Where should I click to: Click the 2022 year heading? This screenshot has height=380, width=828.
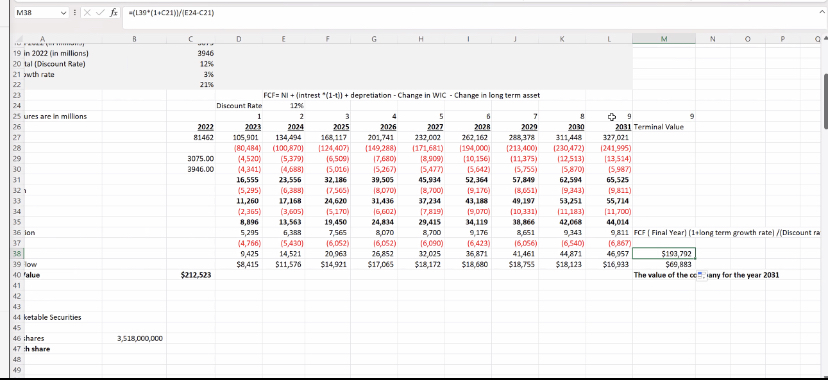pos(191,127)
